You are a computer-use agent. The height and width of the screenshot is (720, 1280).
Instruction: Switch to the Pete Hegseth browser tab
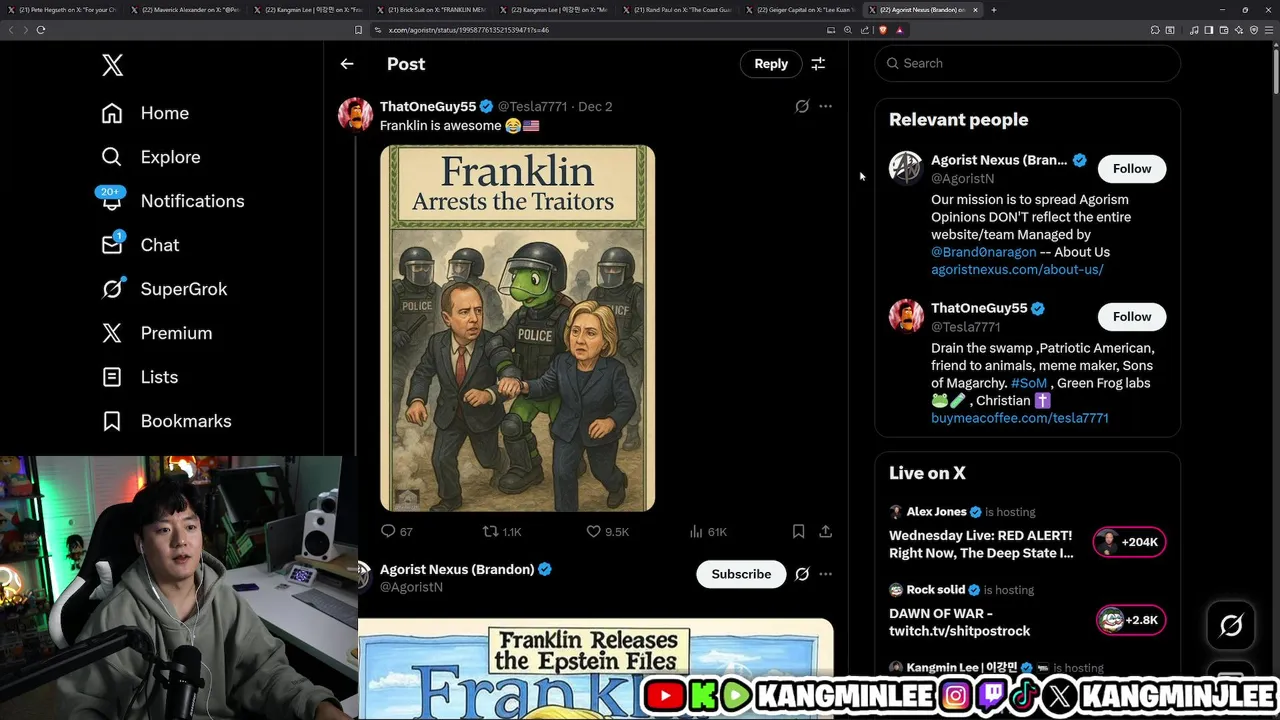tap(62, 10)
